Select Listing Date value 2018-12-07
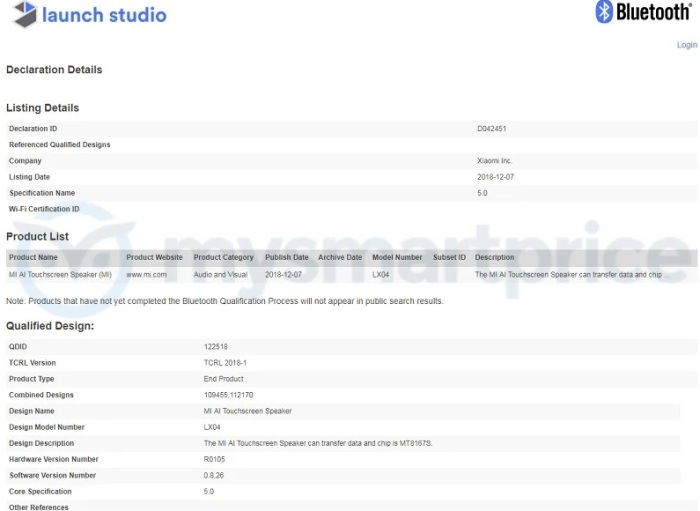The height and width of the screenshot is (511, 700). click(496, 177)
